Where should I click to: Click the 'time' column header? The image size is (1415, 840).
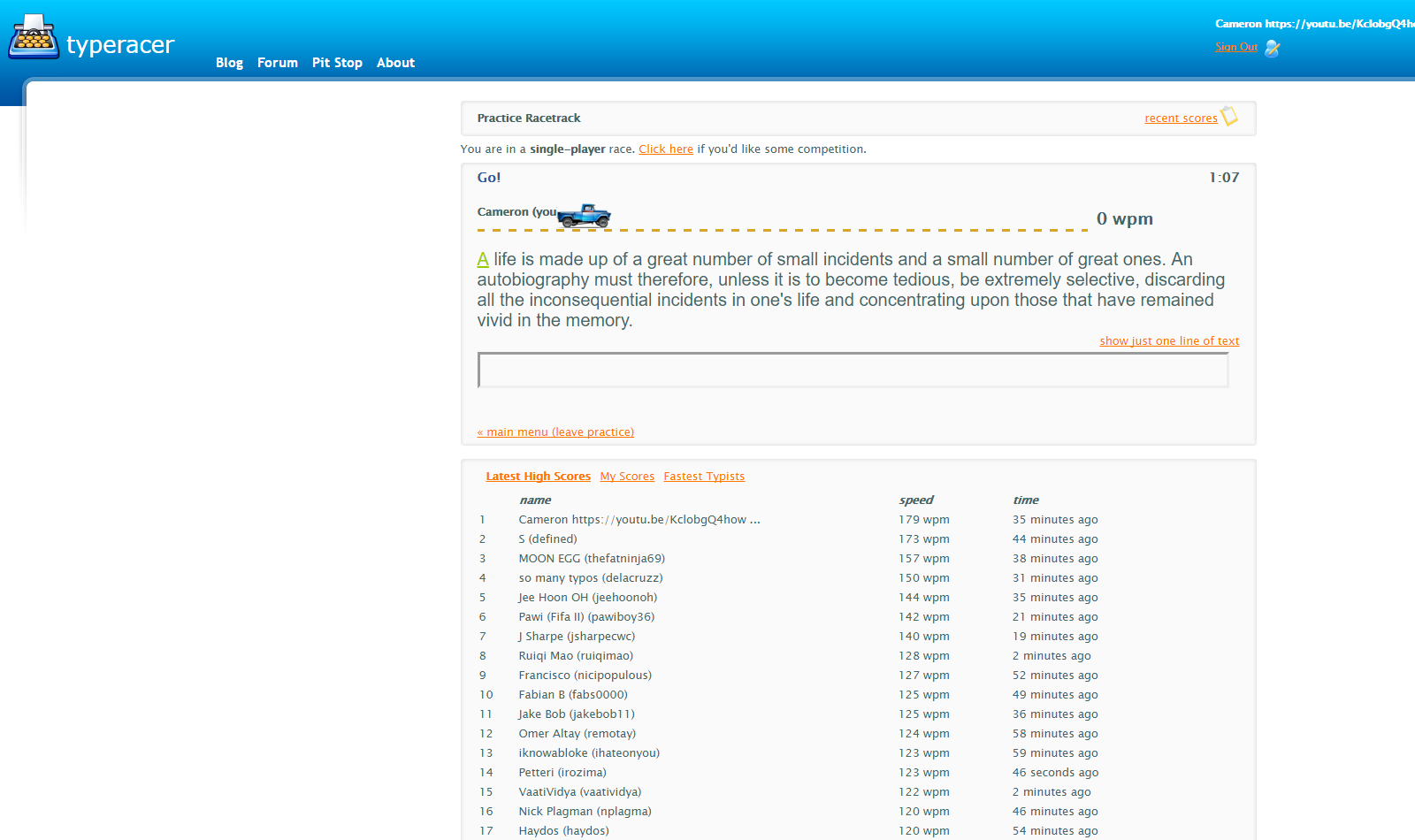[x=1026, y=500]
